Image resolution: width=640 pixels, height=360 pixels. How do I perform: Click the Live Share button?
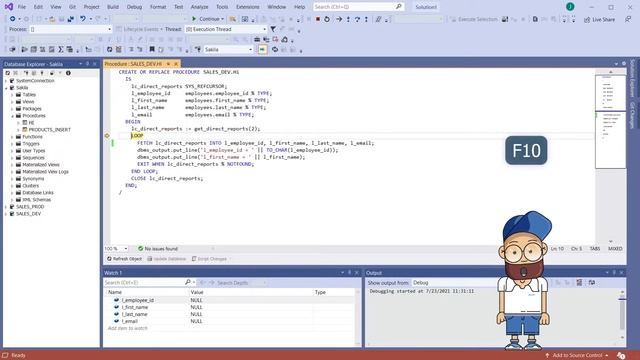tap(599, 19)
